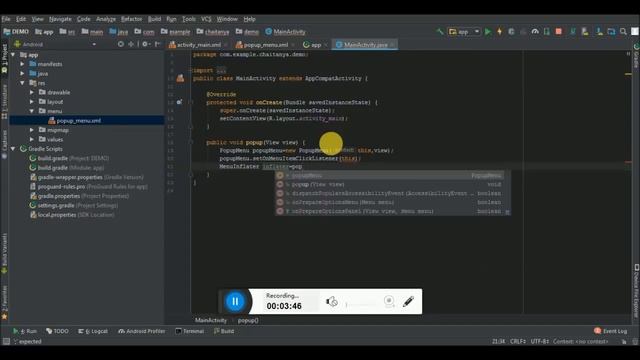Expand the java folder
The height and width of the screenshot is (360, 640).
(22, 73)
